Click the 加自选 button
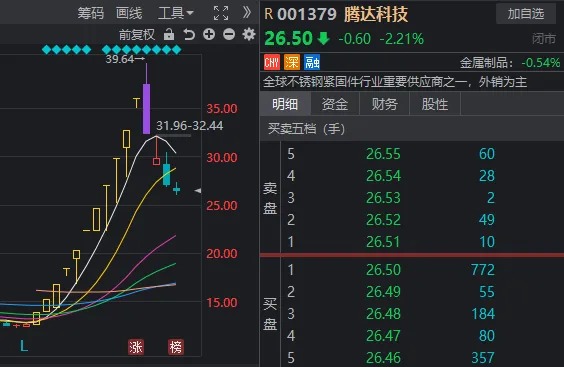This screenshot has width=564, height=367. tap(526, 14)
